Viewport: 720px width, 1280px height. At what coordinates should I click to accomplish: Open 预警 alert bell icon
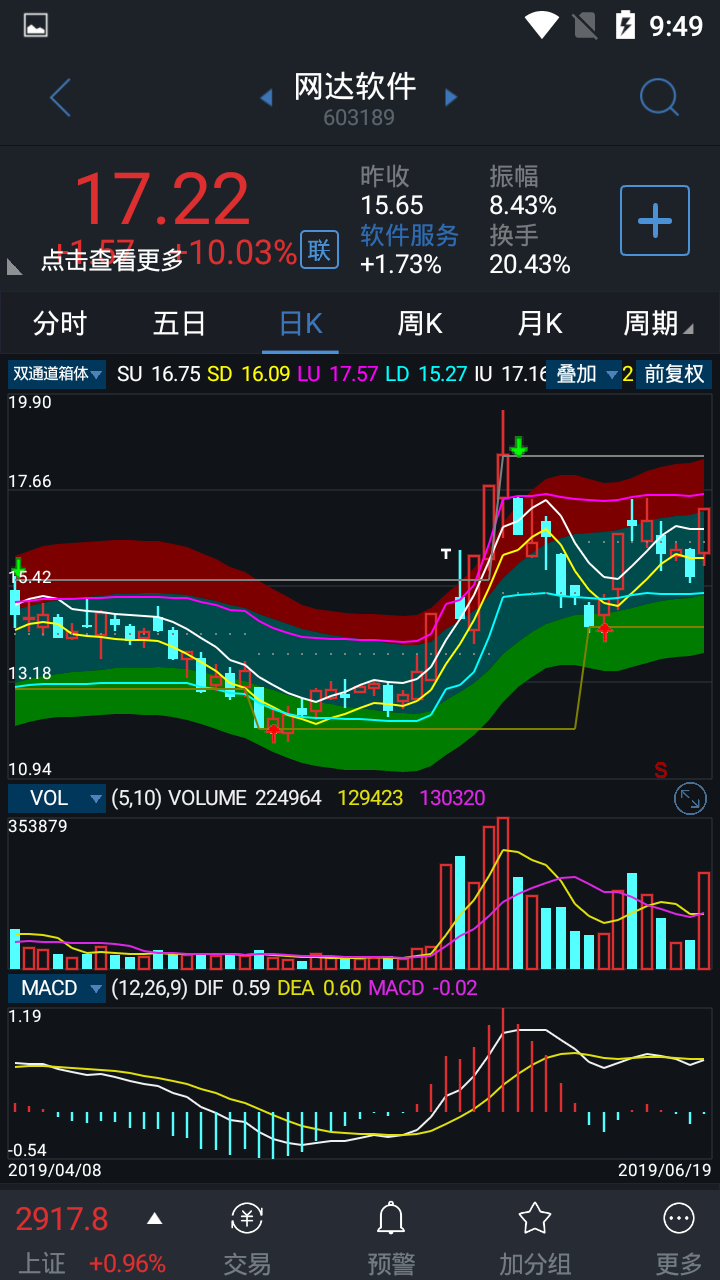pyautogui.click(x=391, y=1240)
